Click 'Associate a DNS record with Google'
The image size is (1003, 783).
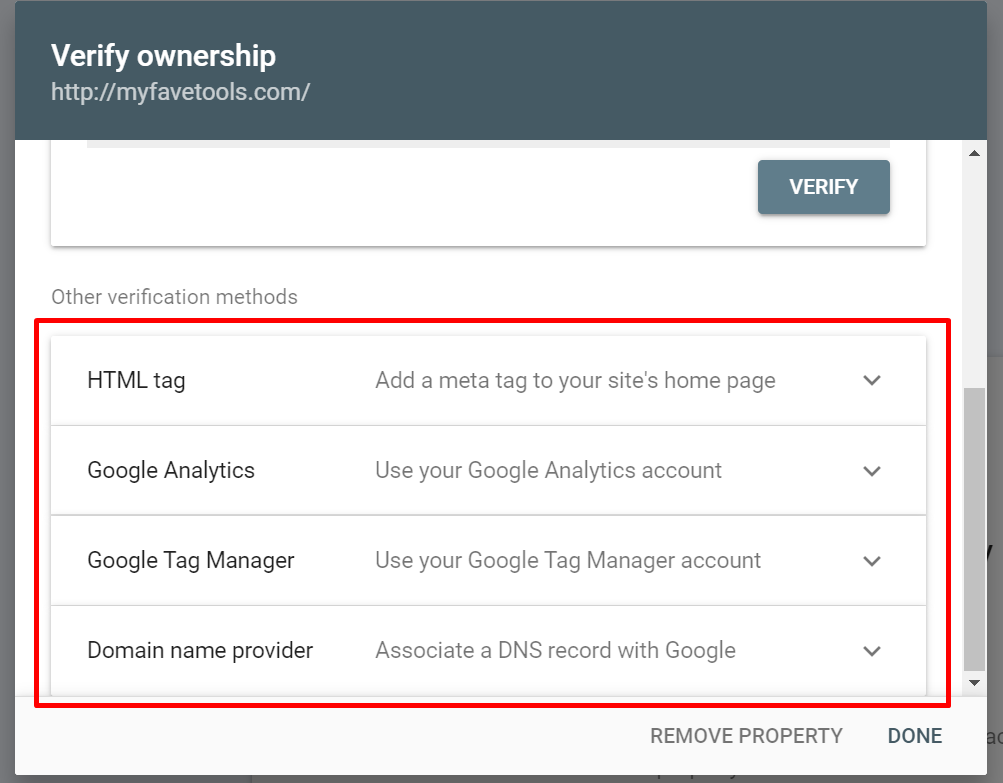tap(555, 651)
